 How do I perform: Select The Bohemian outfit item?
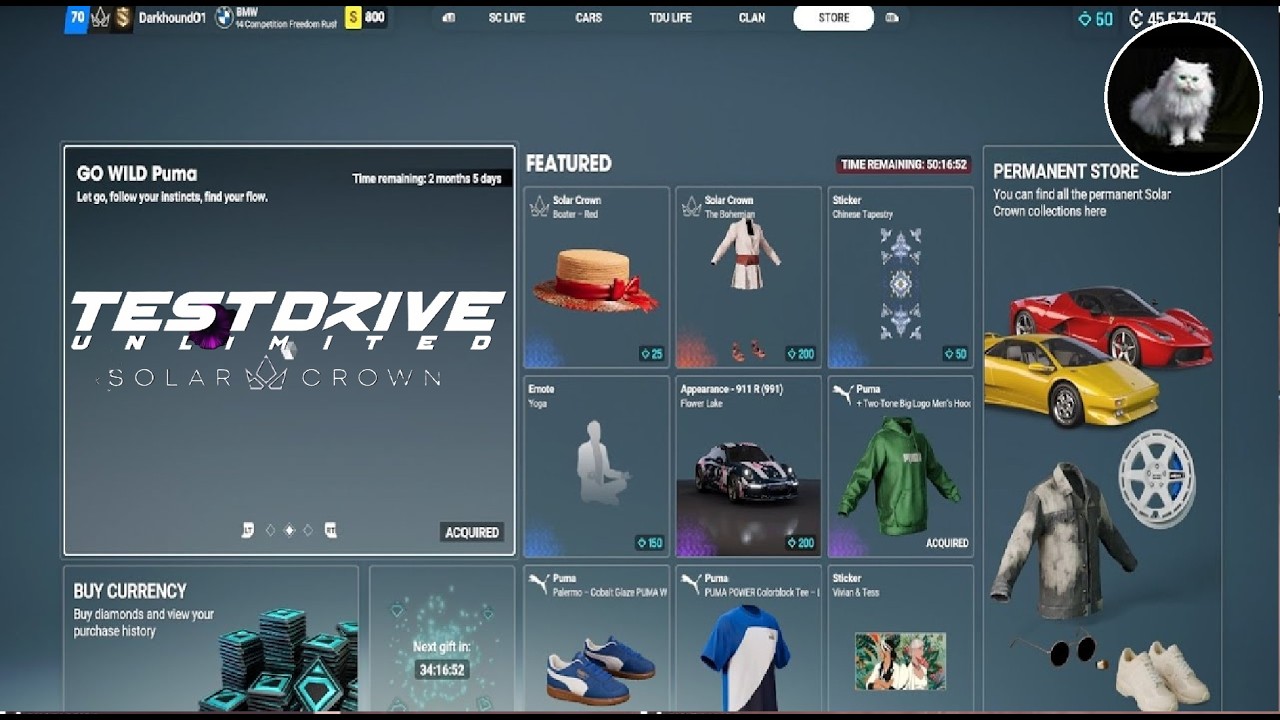[748, 277]
